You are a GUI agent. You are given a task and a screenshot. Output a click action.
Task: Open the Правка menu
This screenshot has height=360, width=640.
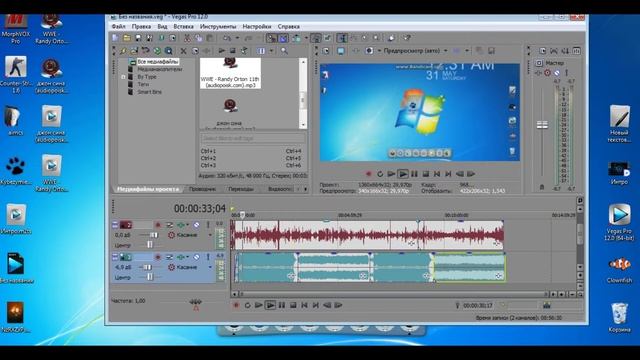(141, 27)
